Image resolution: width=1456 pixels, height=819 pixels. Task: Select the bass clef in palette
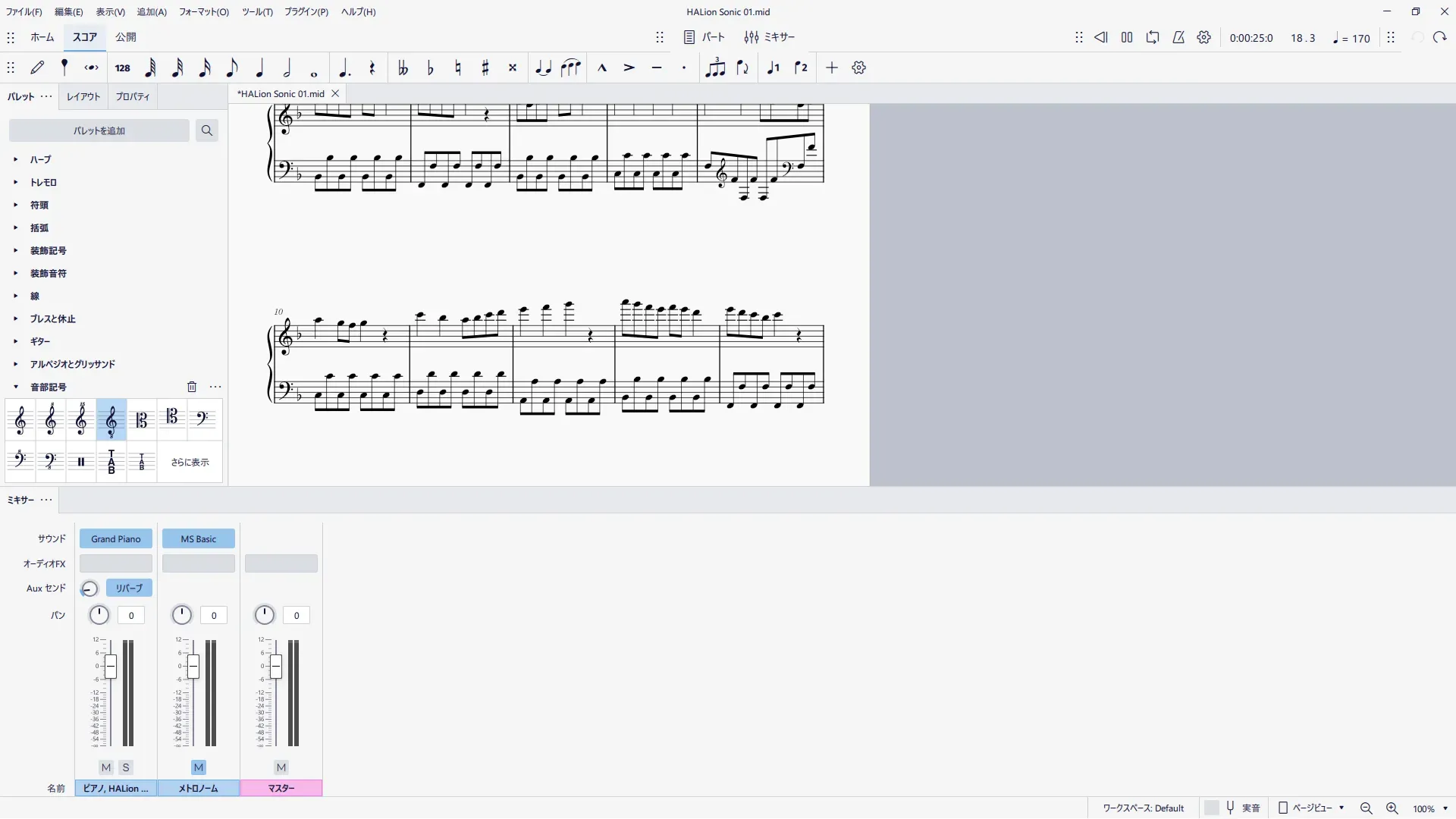click(x=202, y=419)
